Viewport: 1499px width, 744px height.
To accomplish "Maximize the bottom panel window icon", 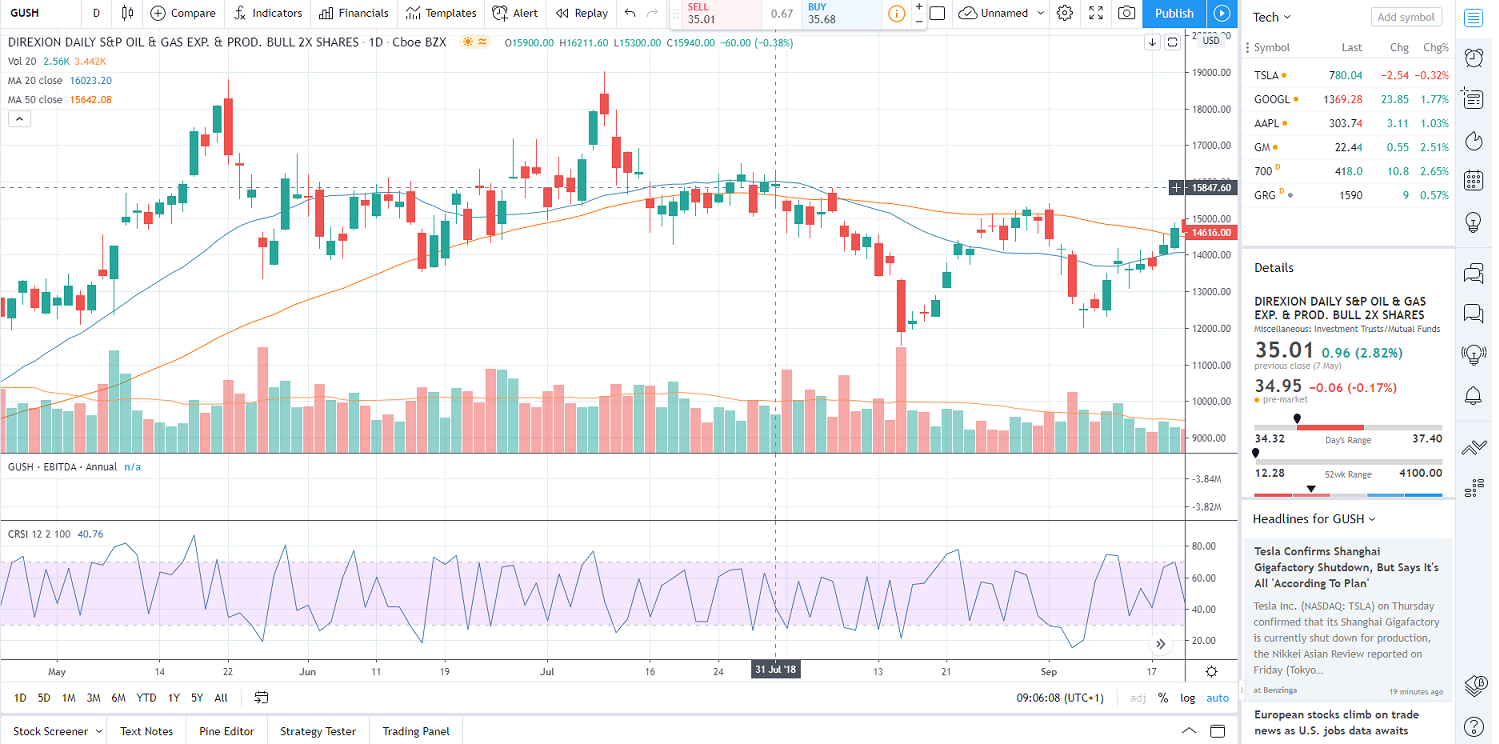I will point(1216,730).
